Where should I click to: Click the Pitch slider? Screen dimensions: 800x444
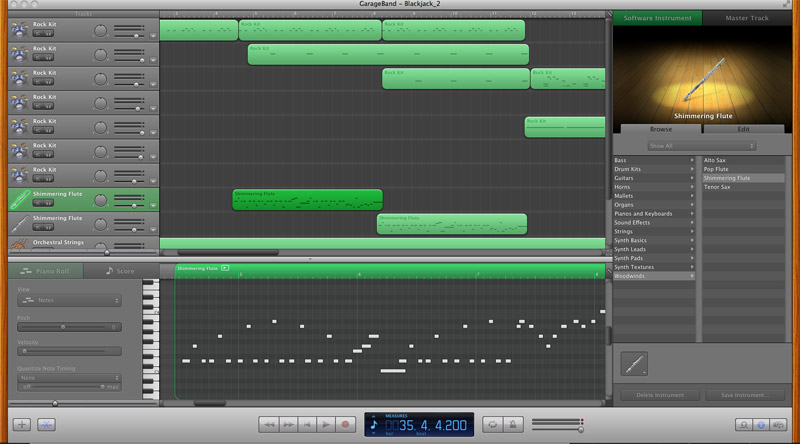coord(69,327)
